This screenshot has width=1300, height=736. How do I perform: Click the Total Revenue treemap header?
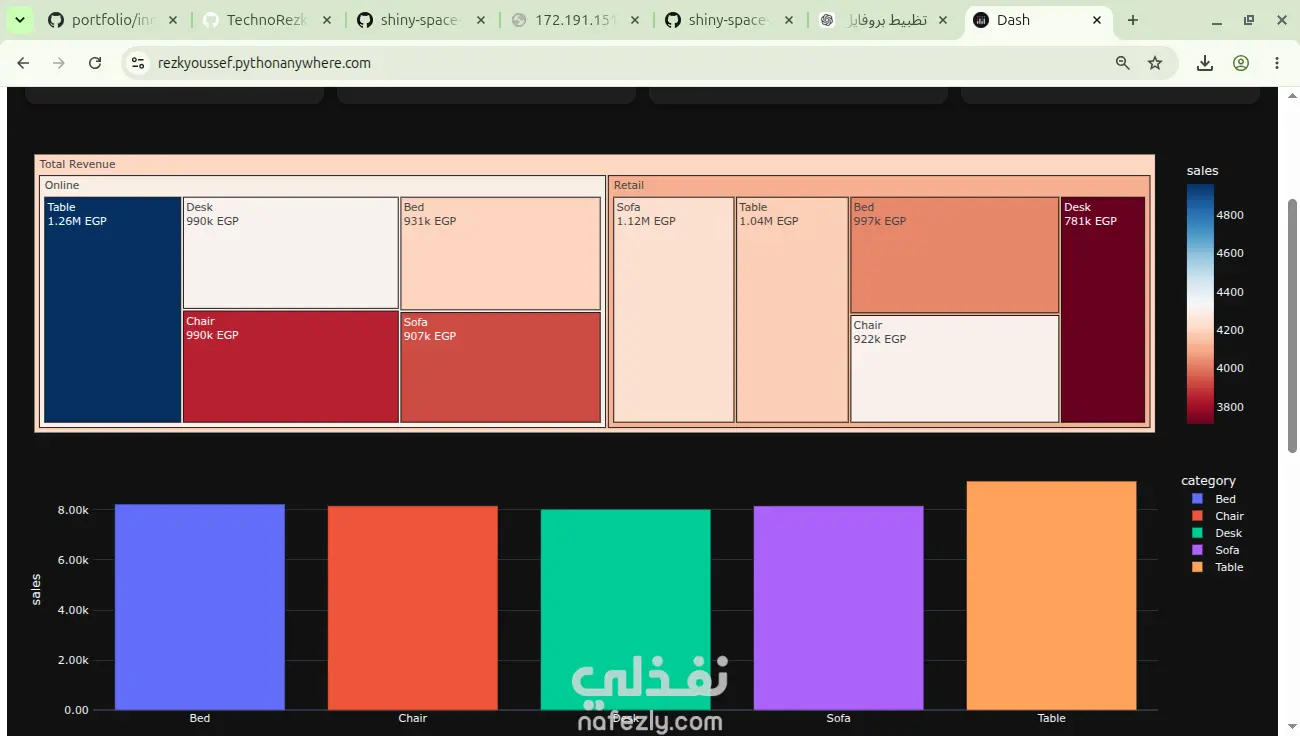tap(594, 164)
